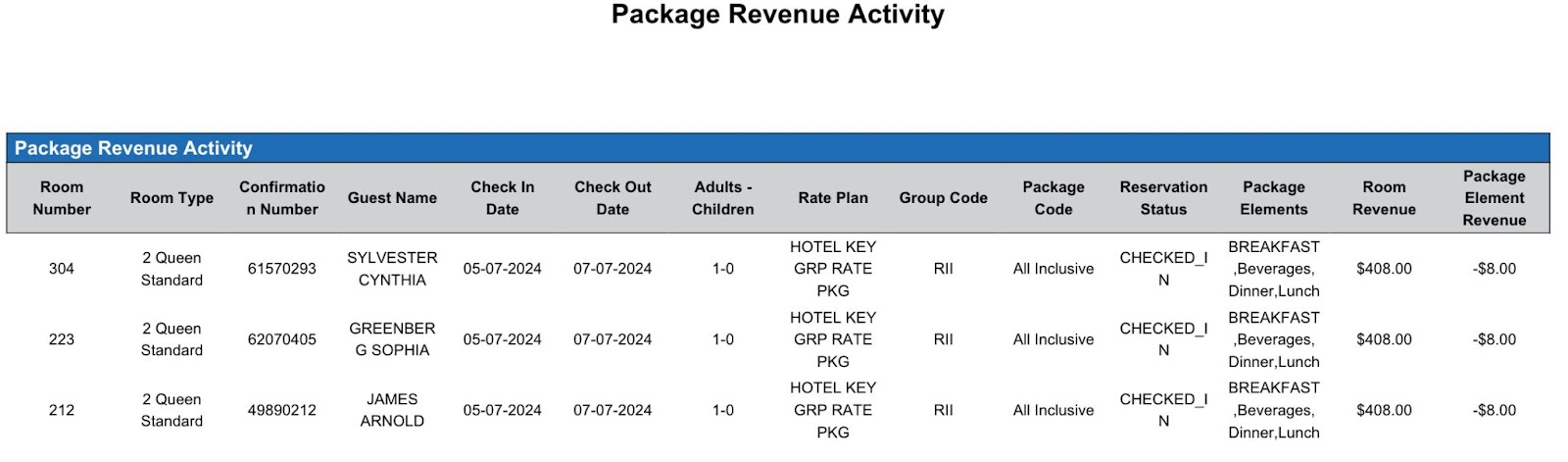Select the Adults - Children column header

click(x=723, y=198)
